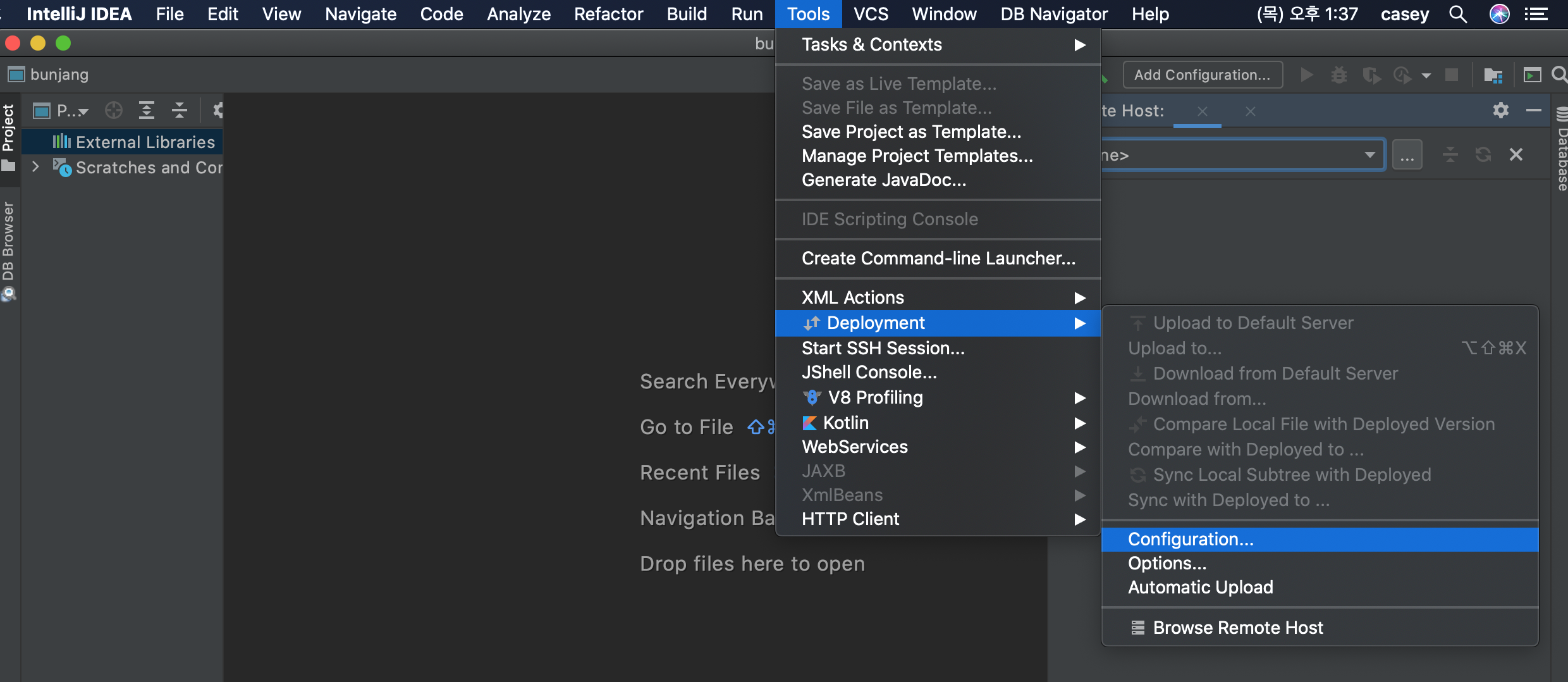Viewport: 1568px width, 682px height.
Task: Expand V8 Profiling submenu
Action: (x=938, y=397)
